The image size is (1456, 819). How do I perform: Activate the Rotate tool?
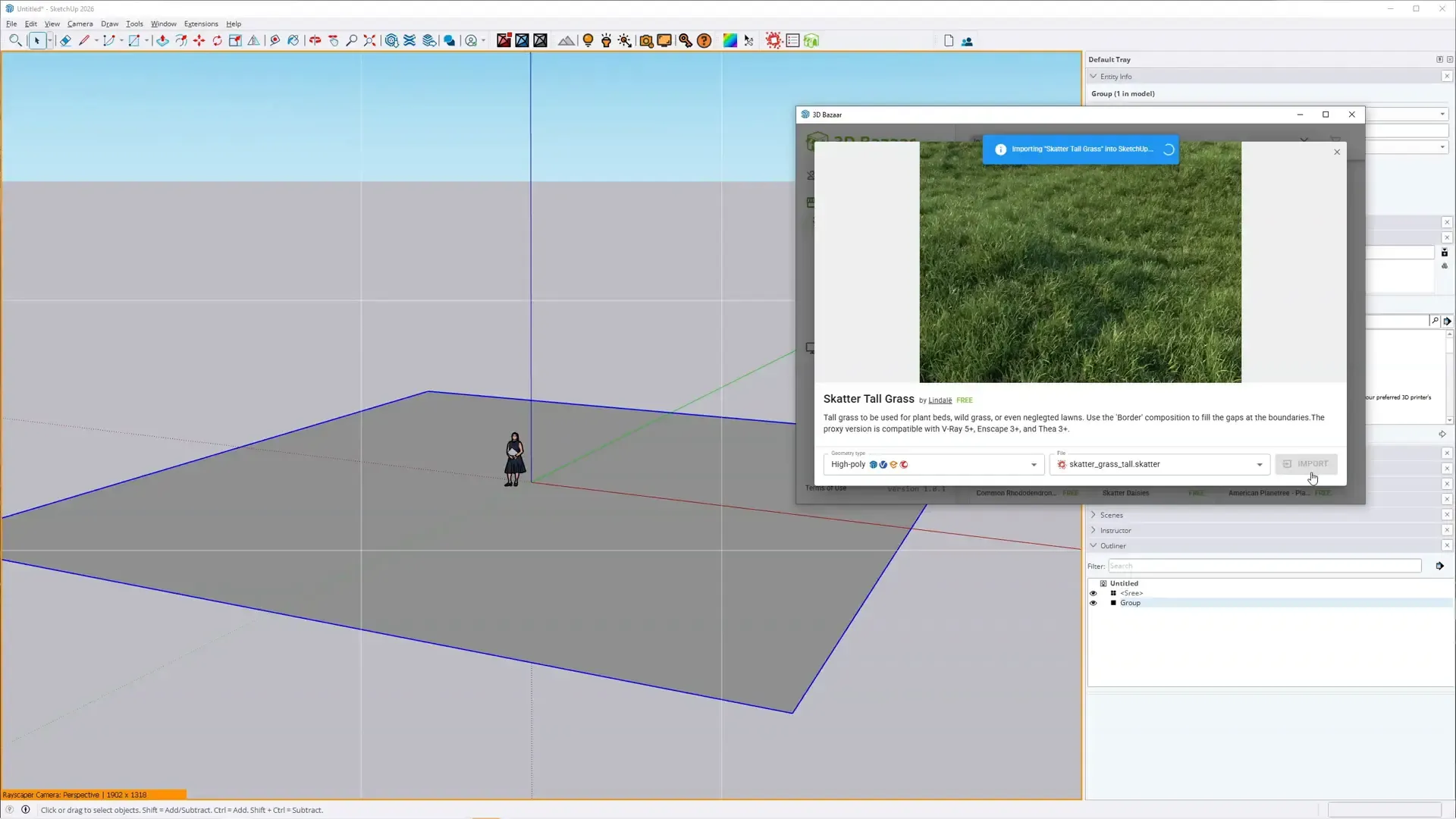(218, 40)
